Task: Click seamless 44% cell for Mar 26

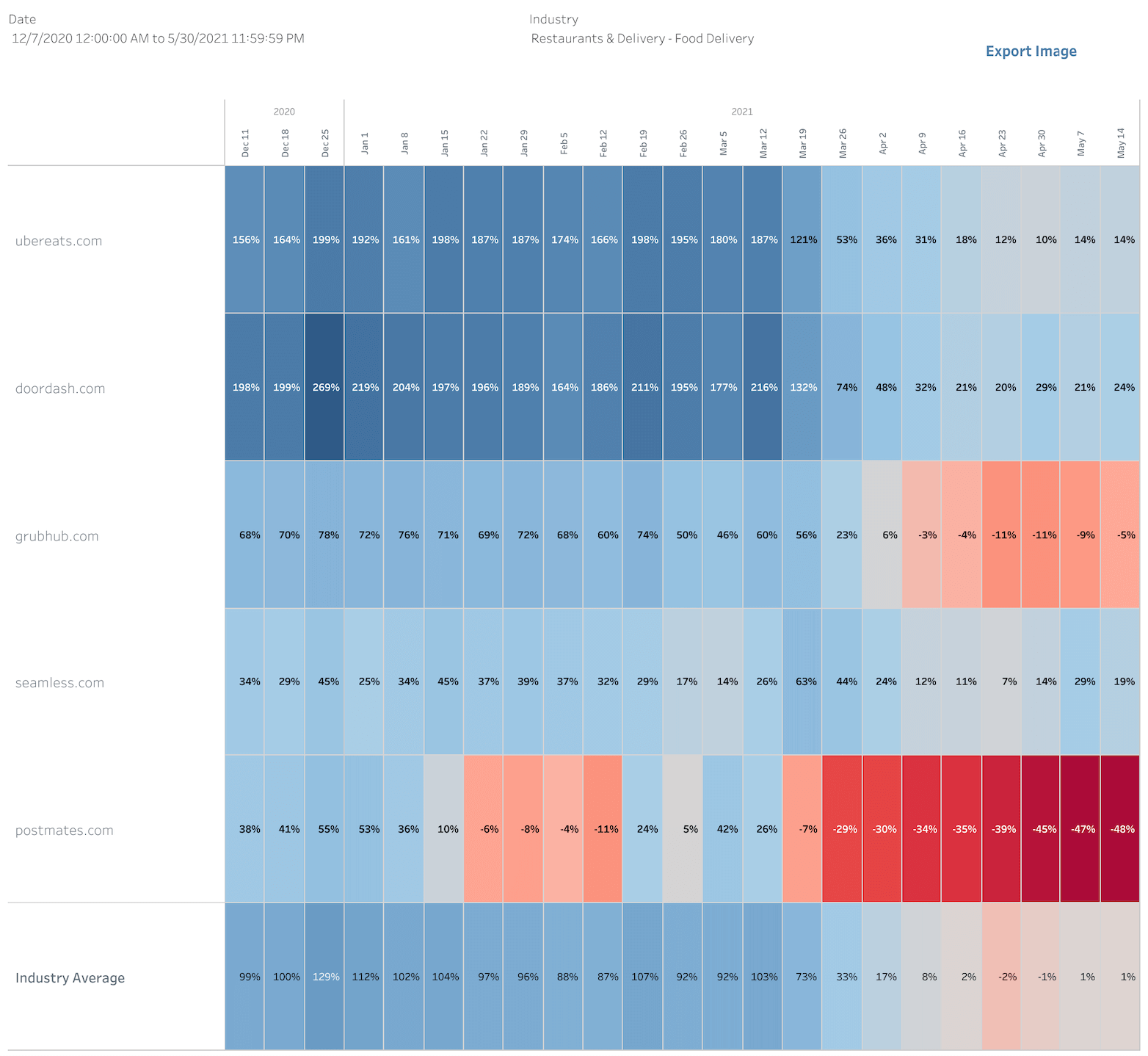Action: 843,681
